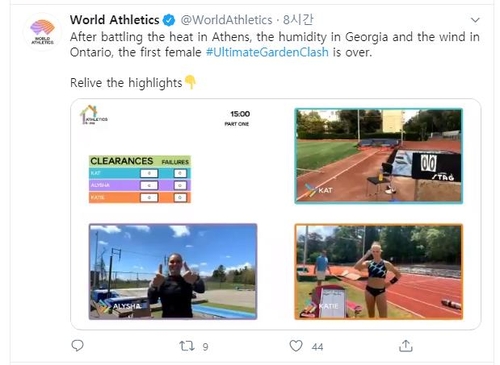Image resolution: width=500 pixels, height=365 pixels.
Task: Click the World Athletics profile avatar
Action: (x=42, y=32)
